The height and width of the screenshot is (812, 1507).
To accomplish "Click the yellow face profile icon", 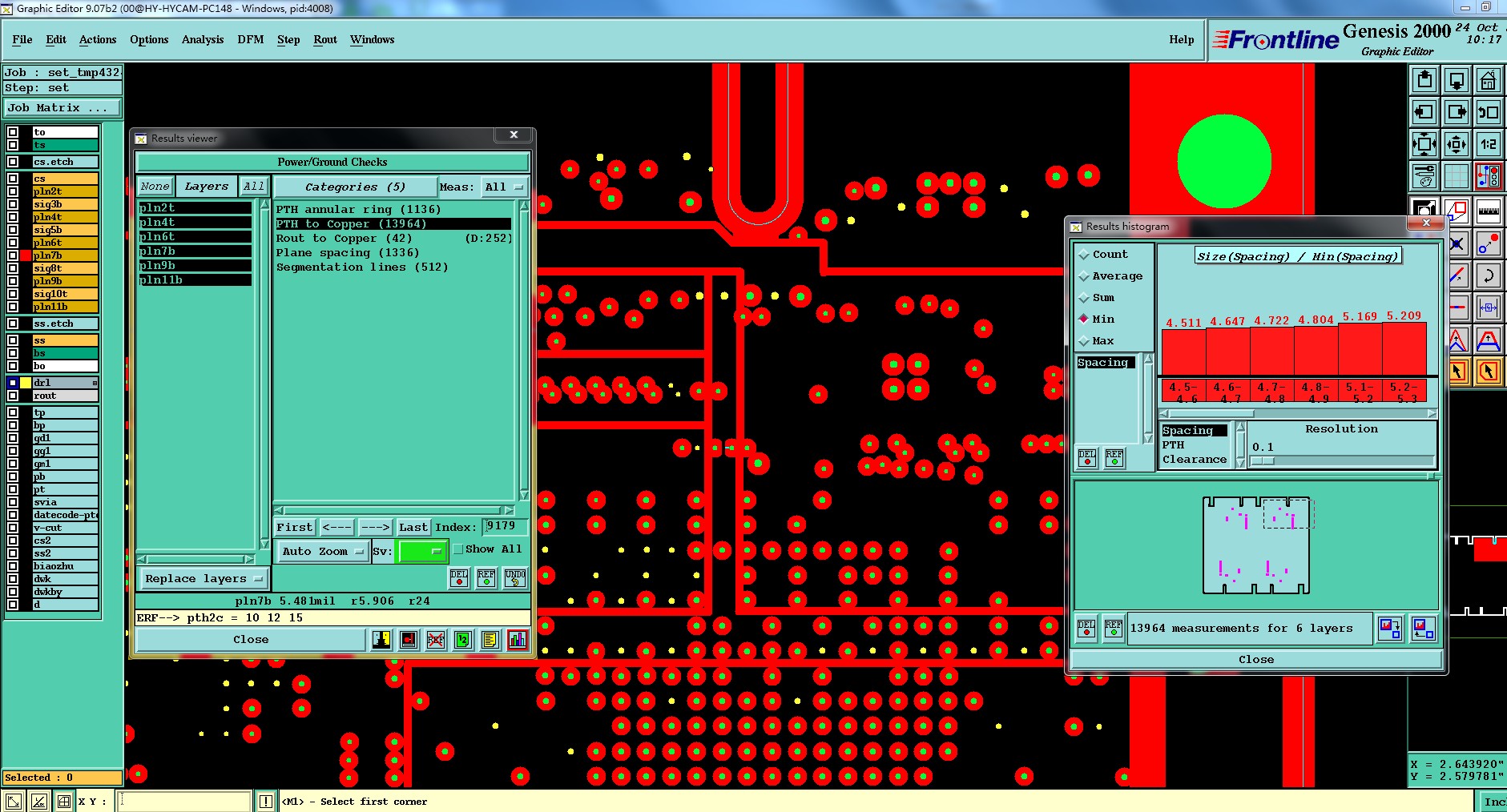I will [381, 640].
